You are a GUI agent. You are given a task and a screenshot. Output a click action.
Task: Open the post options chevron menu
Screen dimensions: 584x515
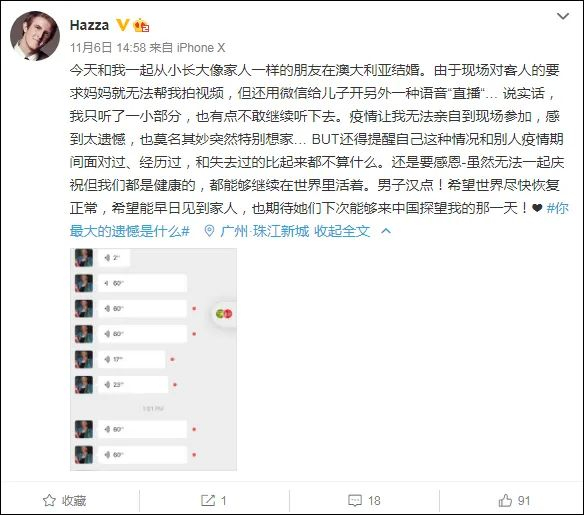tap(562, 16)
